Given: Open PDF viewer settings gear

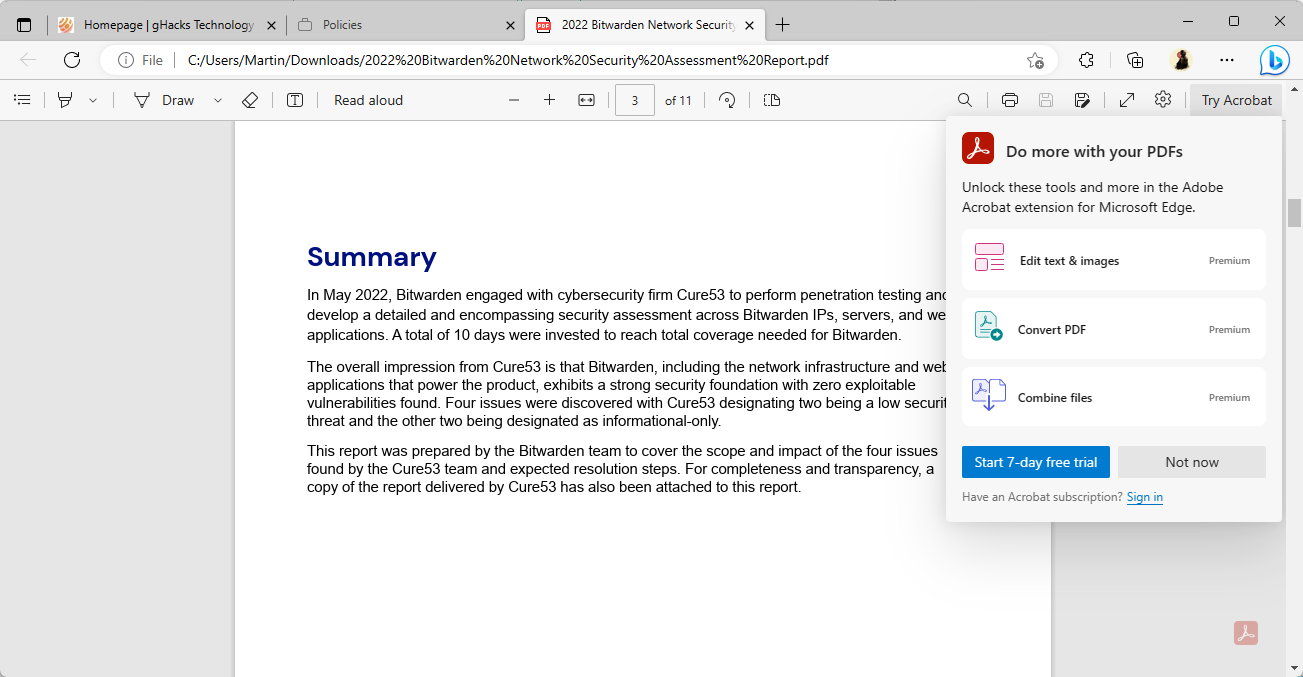Looking at the screenshot, I should tap(1162, 100).
